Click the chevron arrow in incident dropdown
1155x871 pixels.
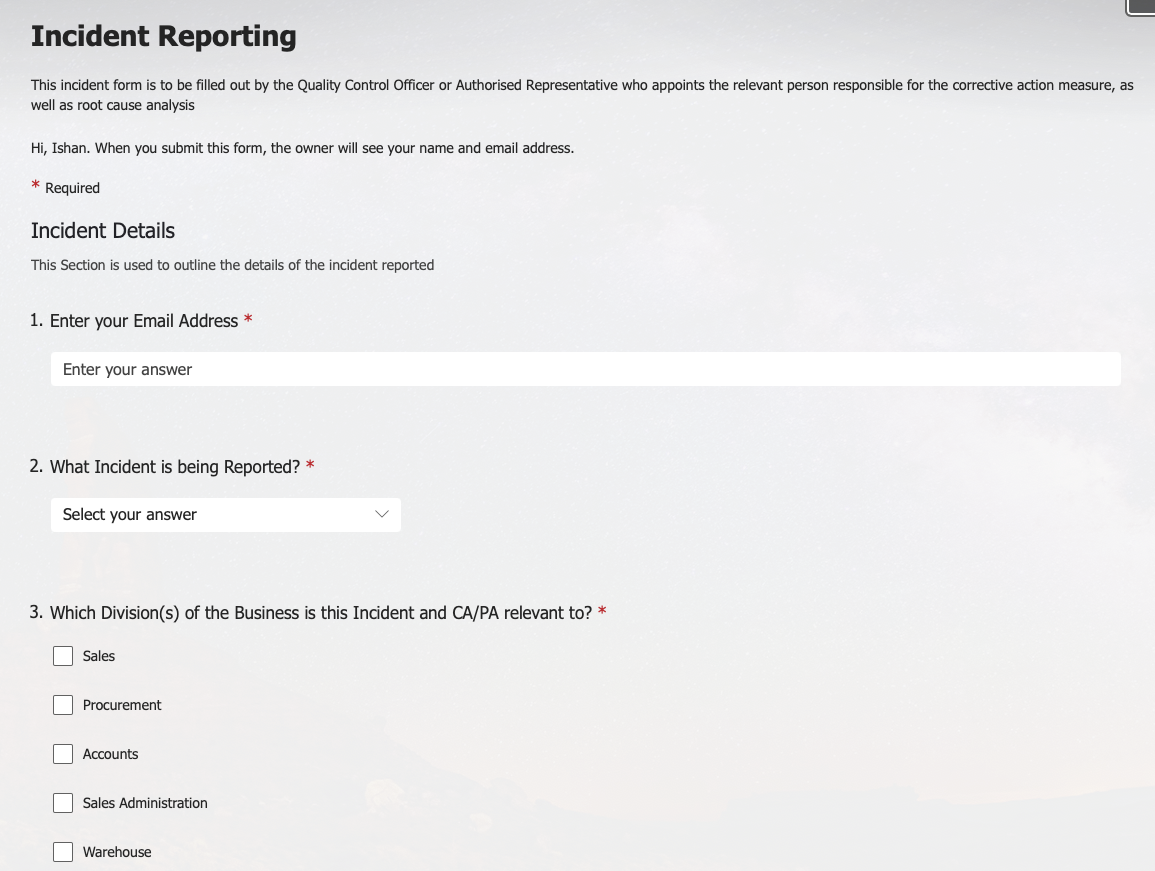(x=381, y=515)
